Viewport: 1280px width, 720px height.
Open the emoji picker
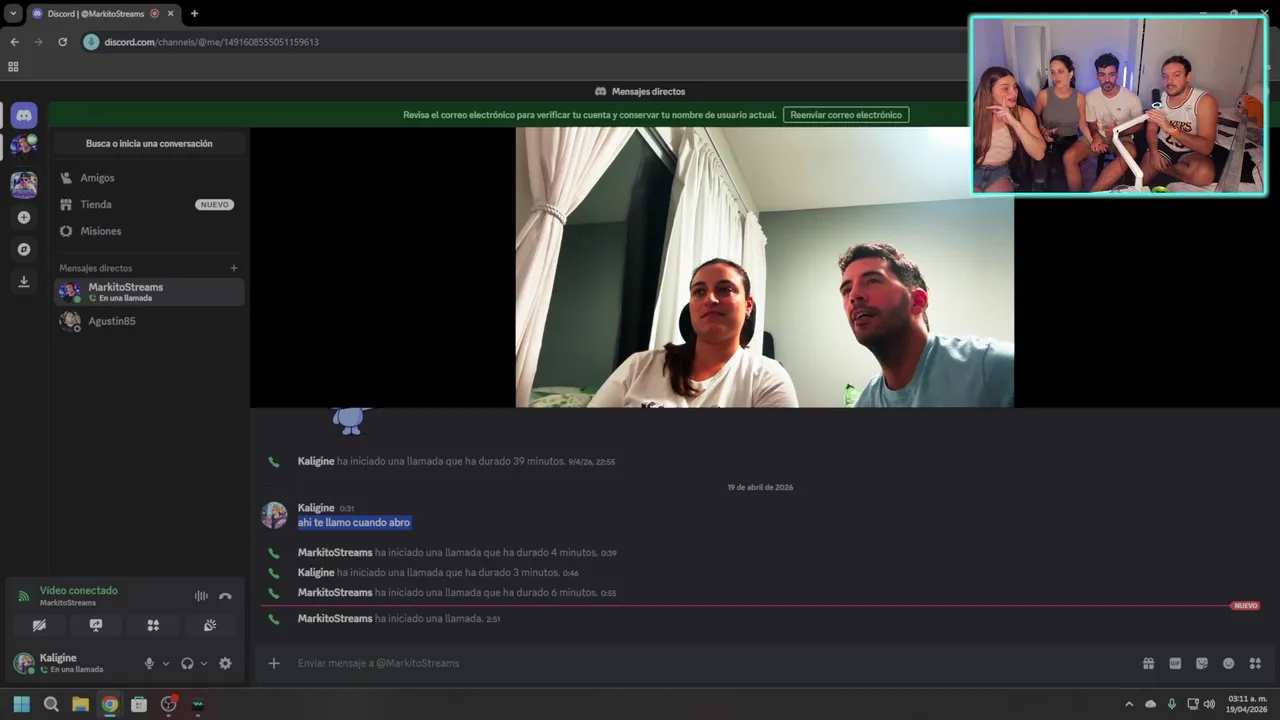coord(1228,663)
